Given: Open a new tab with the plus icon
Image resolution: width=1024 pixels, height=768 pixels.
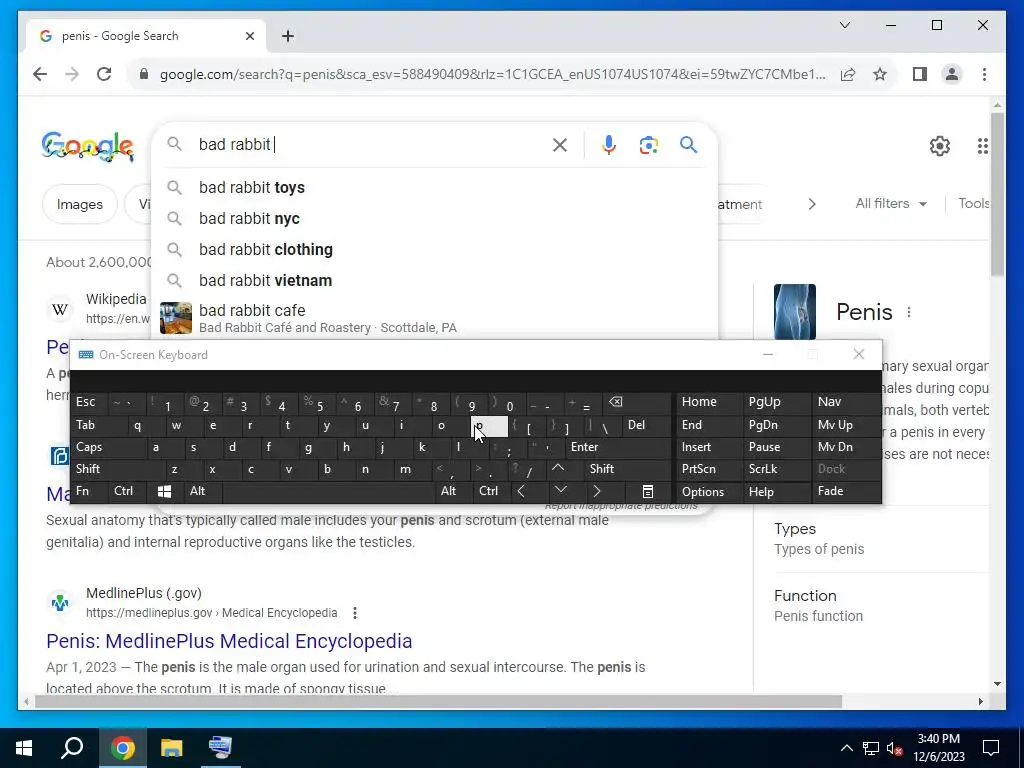Looking at the screenshot, I should (288, 36).
